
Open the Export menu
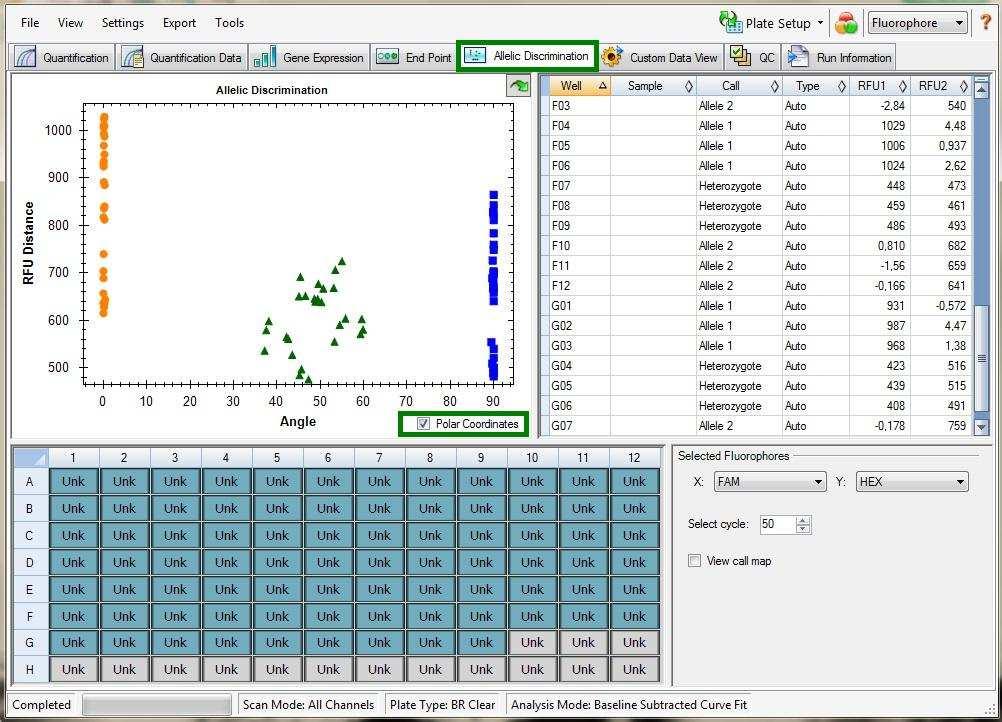[x=179, y=23]
